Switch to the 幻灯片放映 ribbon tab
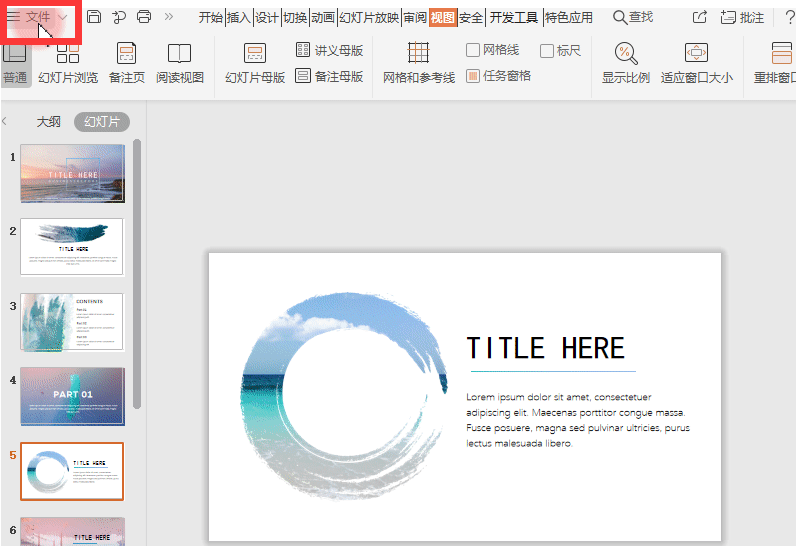The width and height of the screenshot is (796, 546). point(369,18)
